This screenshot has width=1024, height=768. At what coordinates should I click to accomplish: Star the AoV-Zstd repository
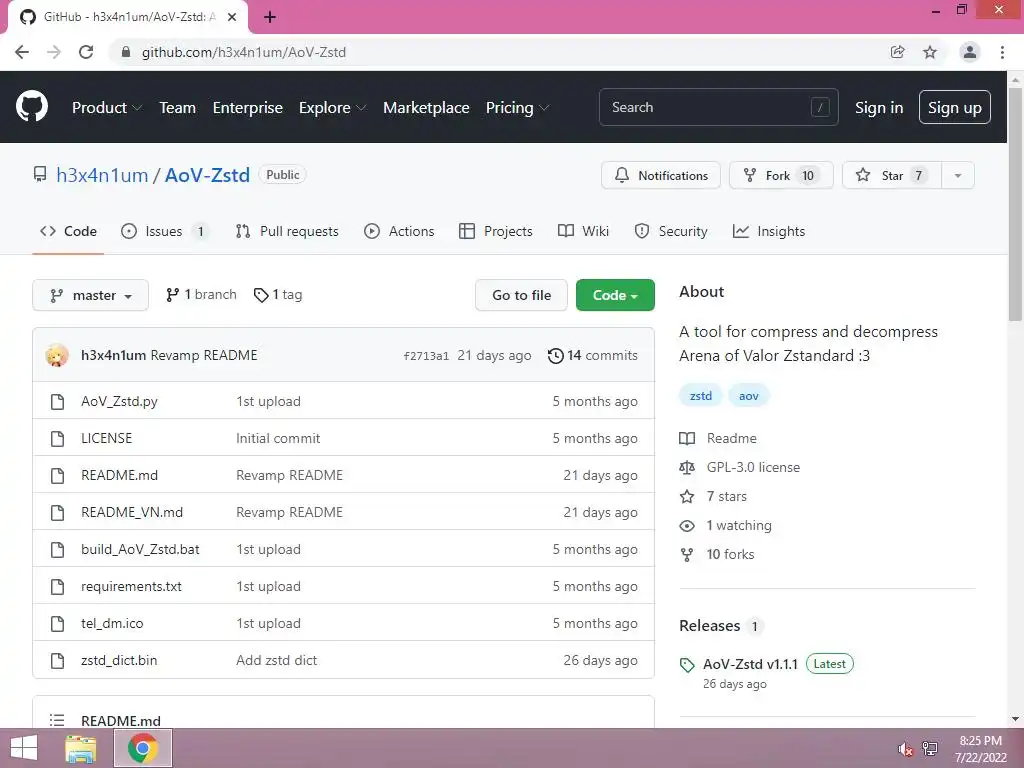pyautogui.click(x=892, y=175)
